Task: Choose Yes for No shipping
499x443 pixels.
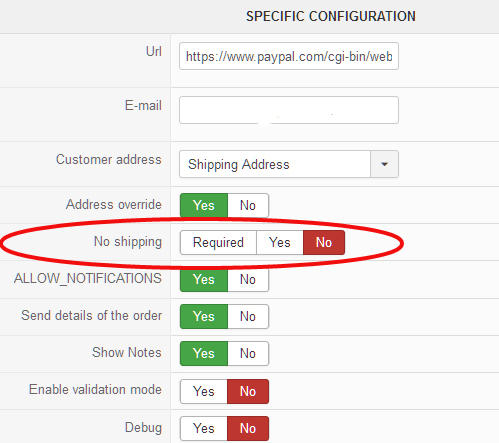Action: [x=280, y=242]
